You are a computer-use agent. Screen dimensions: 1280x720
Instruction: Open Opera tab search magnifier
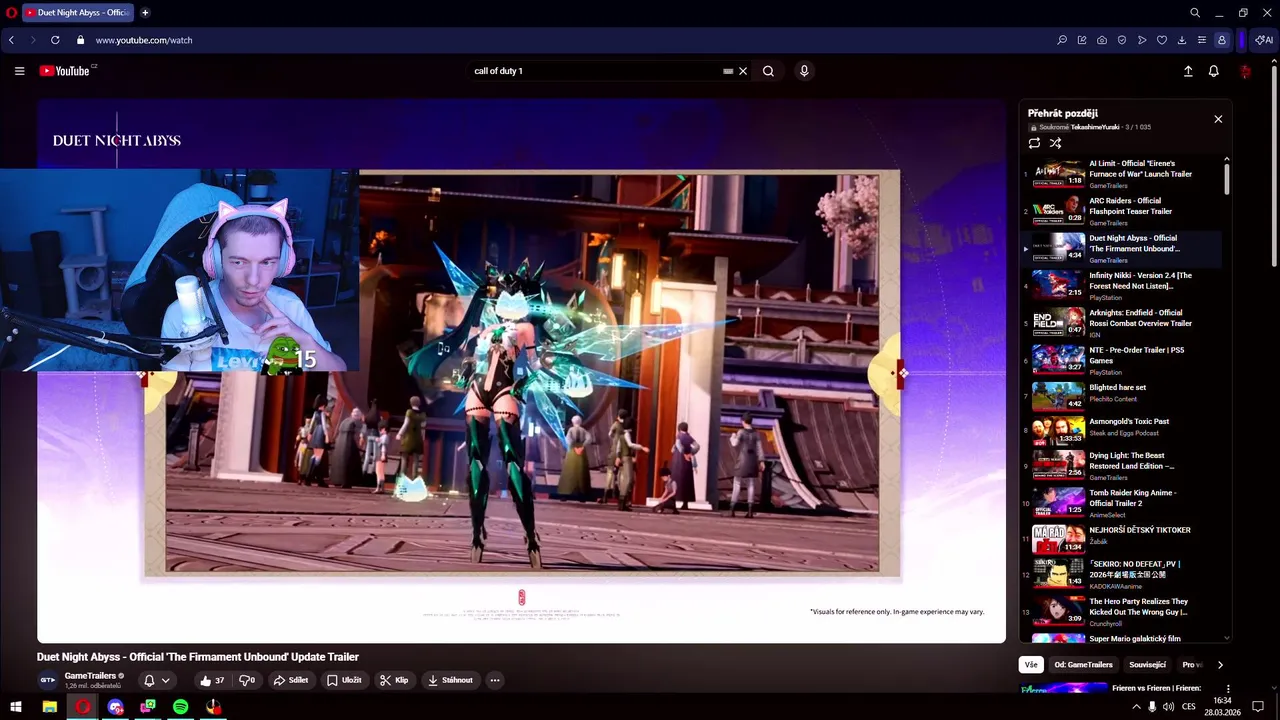point(1195,13)
